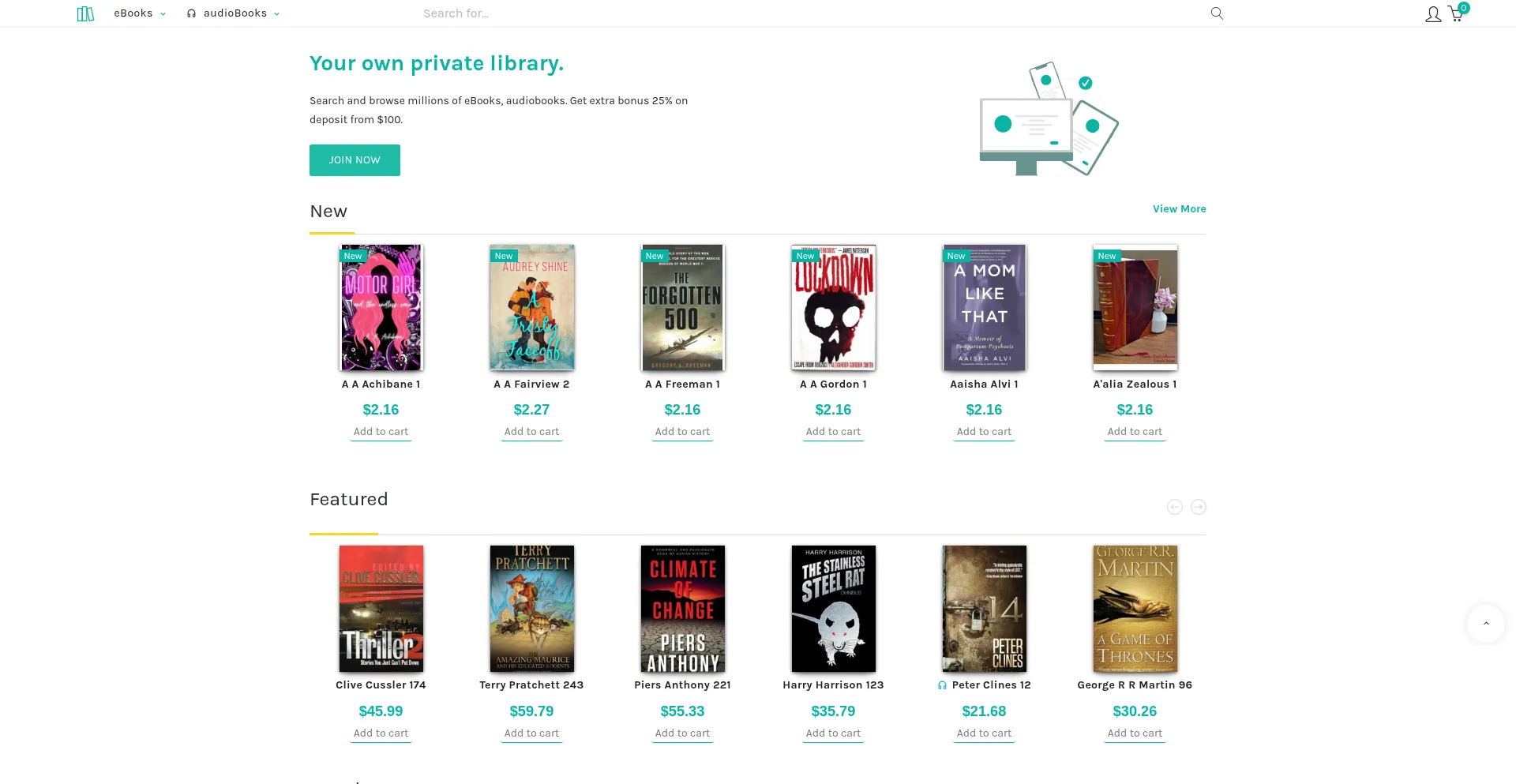Click the Featured carousel previous arrow
This screenshot has width=1516, height=784.
[1175, 507]
